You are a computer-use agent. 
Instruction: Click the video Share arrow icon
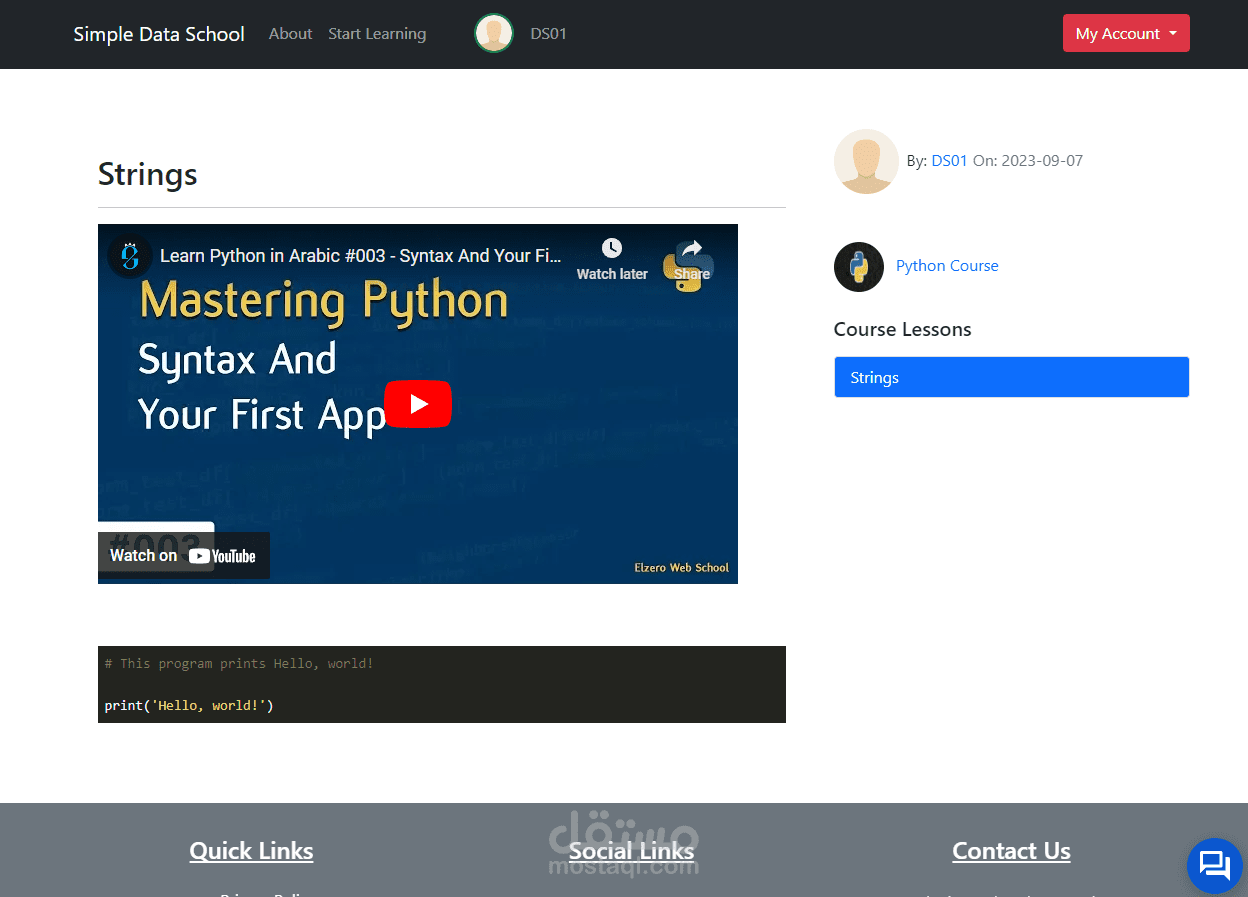691,248
